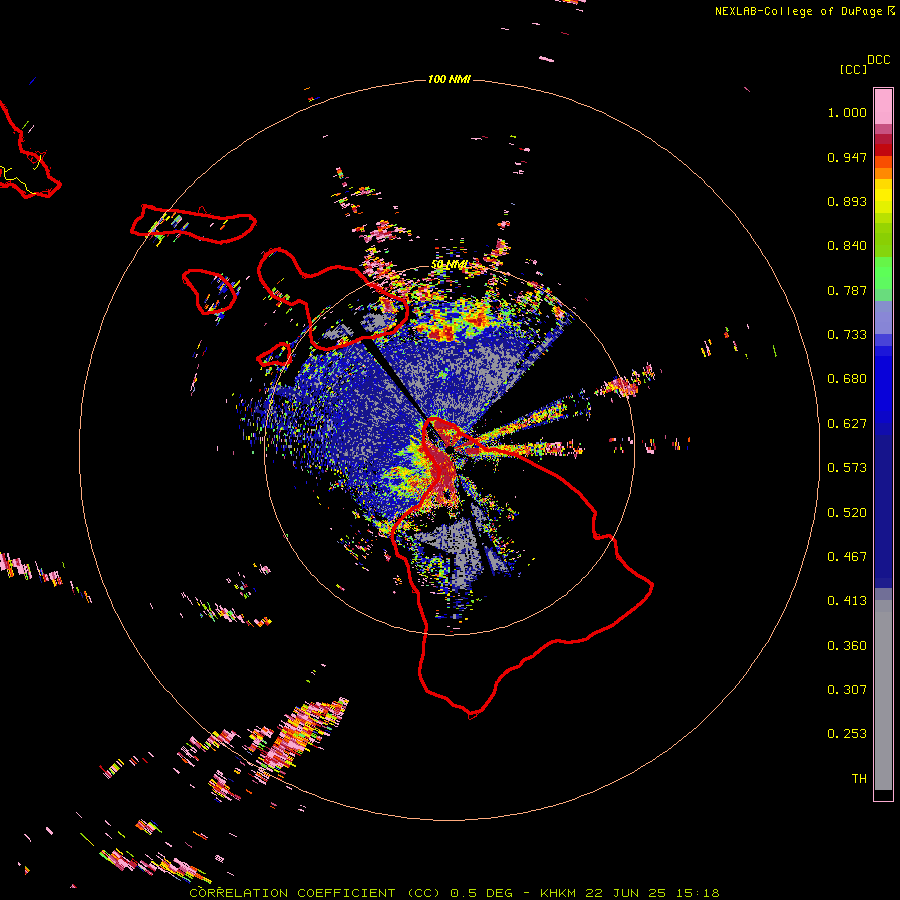
Task: Click the 0.947 value on color scale
Action: click(x=847, y=157)
